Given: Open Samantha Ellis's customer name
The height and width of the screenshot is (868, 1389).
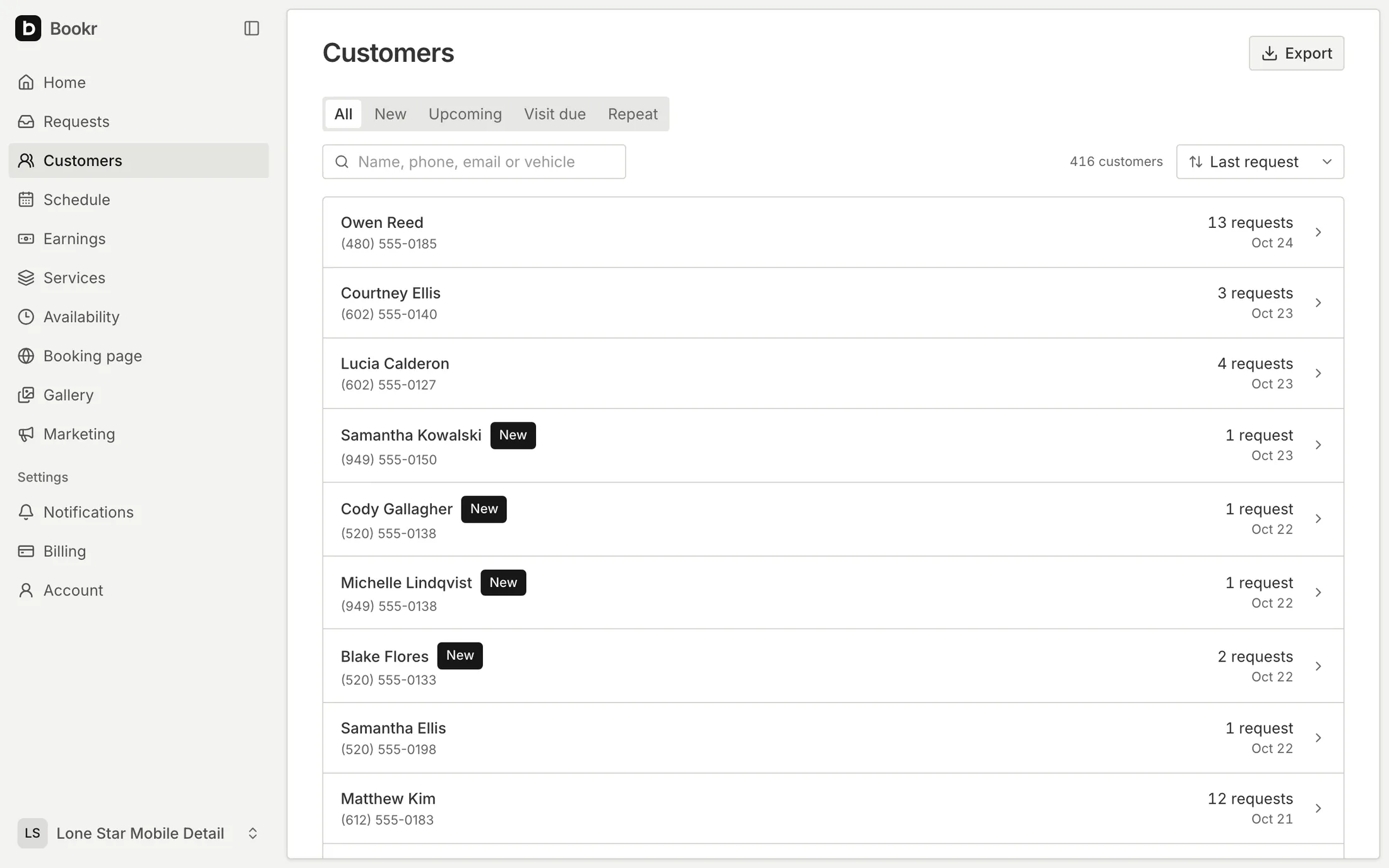Looking at the screenshot, I should click(393, 728).
